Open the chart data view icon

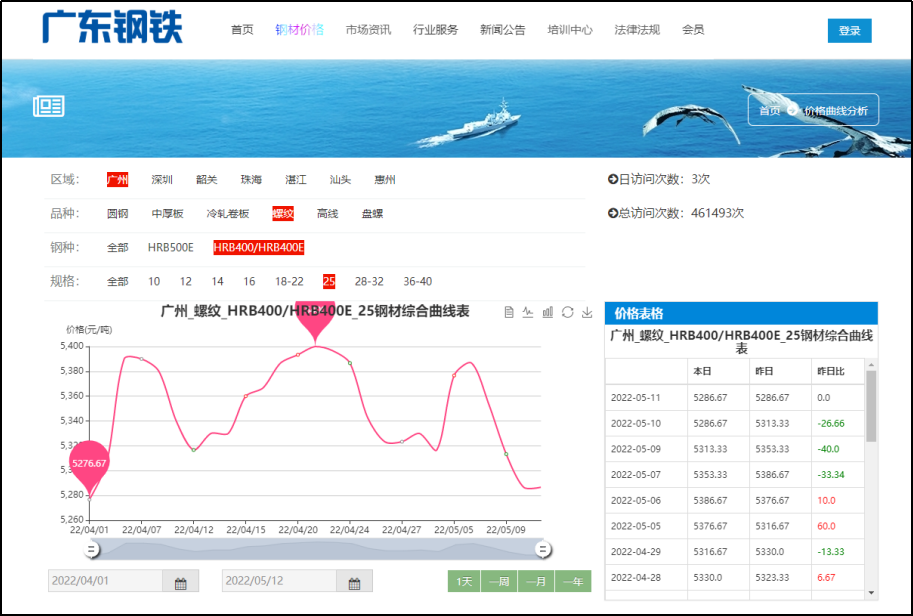click(x=509, y=313)
